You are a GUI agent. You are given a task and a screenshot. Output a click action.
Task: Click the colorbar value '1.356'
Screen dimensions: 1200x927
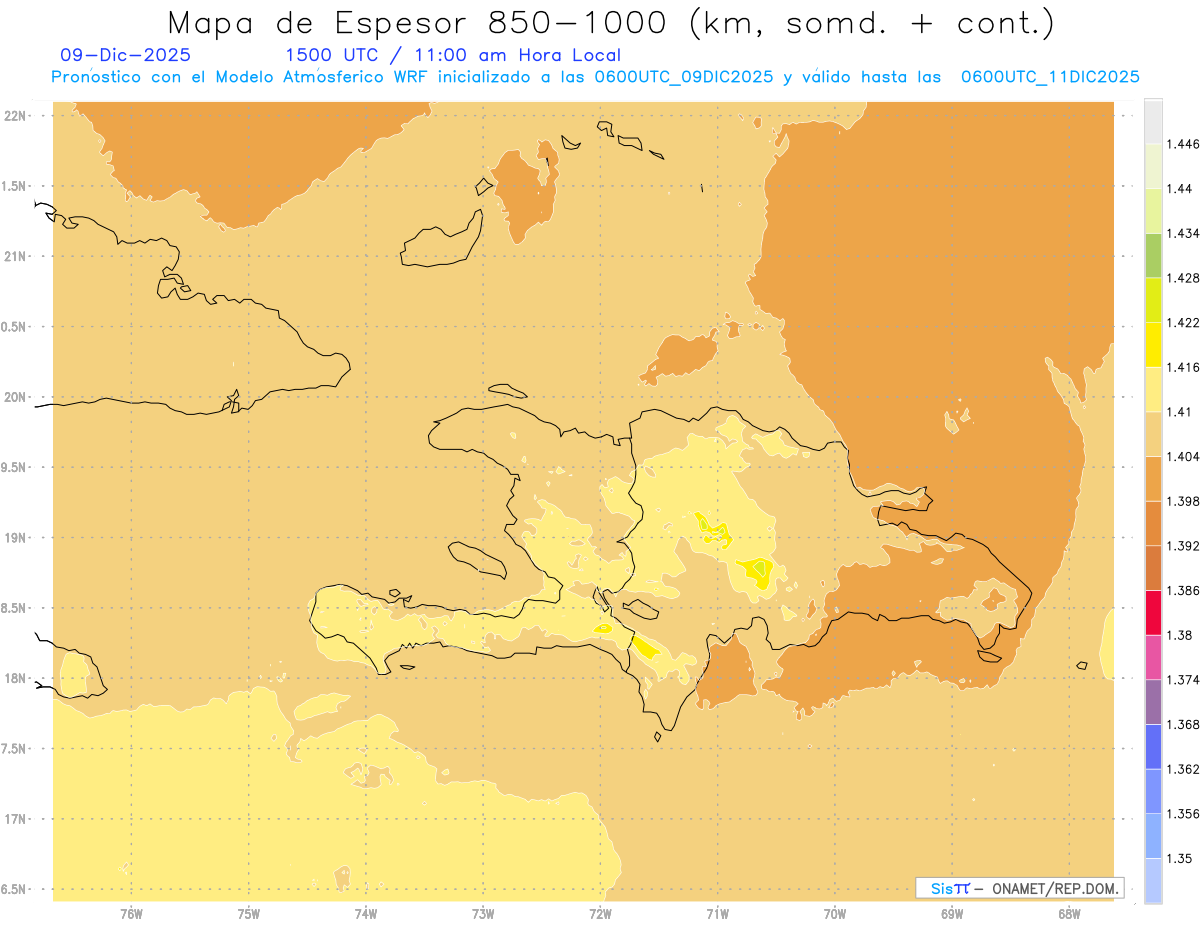pyautogui.click(x=1183, y=814)
